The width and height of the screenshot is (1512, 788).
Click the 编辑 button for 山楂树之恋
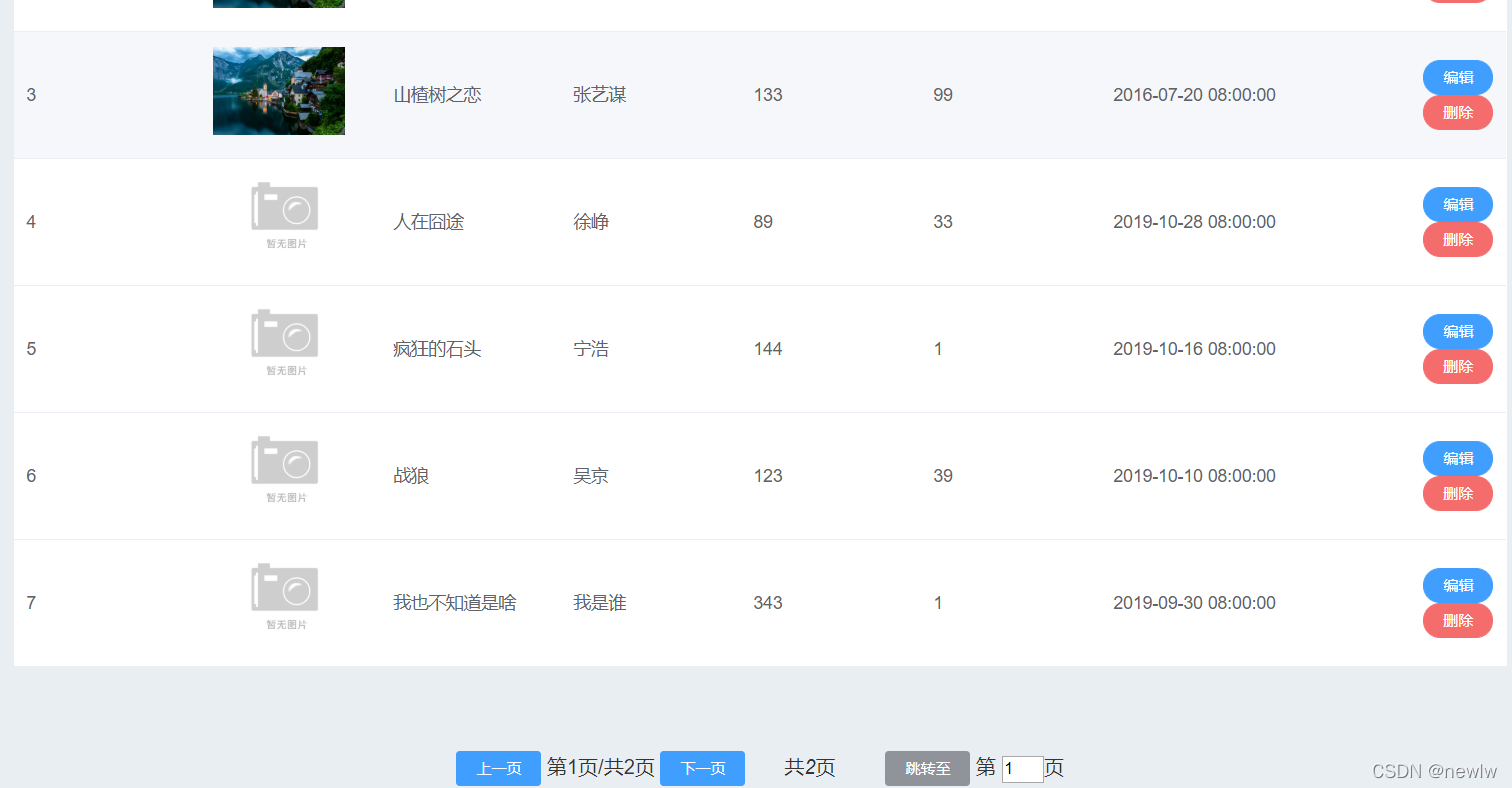[1457, 77]
